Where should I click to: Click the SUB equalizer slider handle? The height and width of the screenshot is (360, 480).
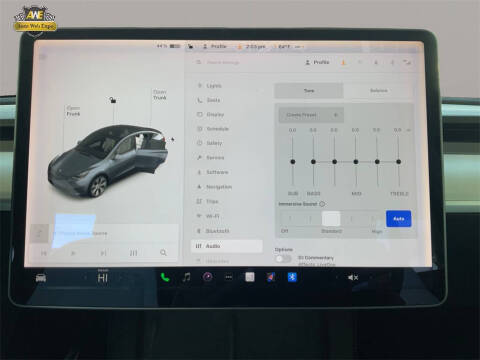click(x=293, y=162)
